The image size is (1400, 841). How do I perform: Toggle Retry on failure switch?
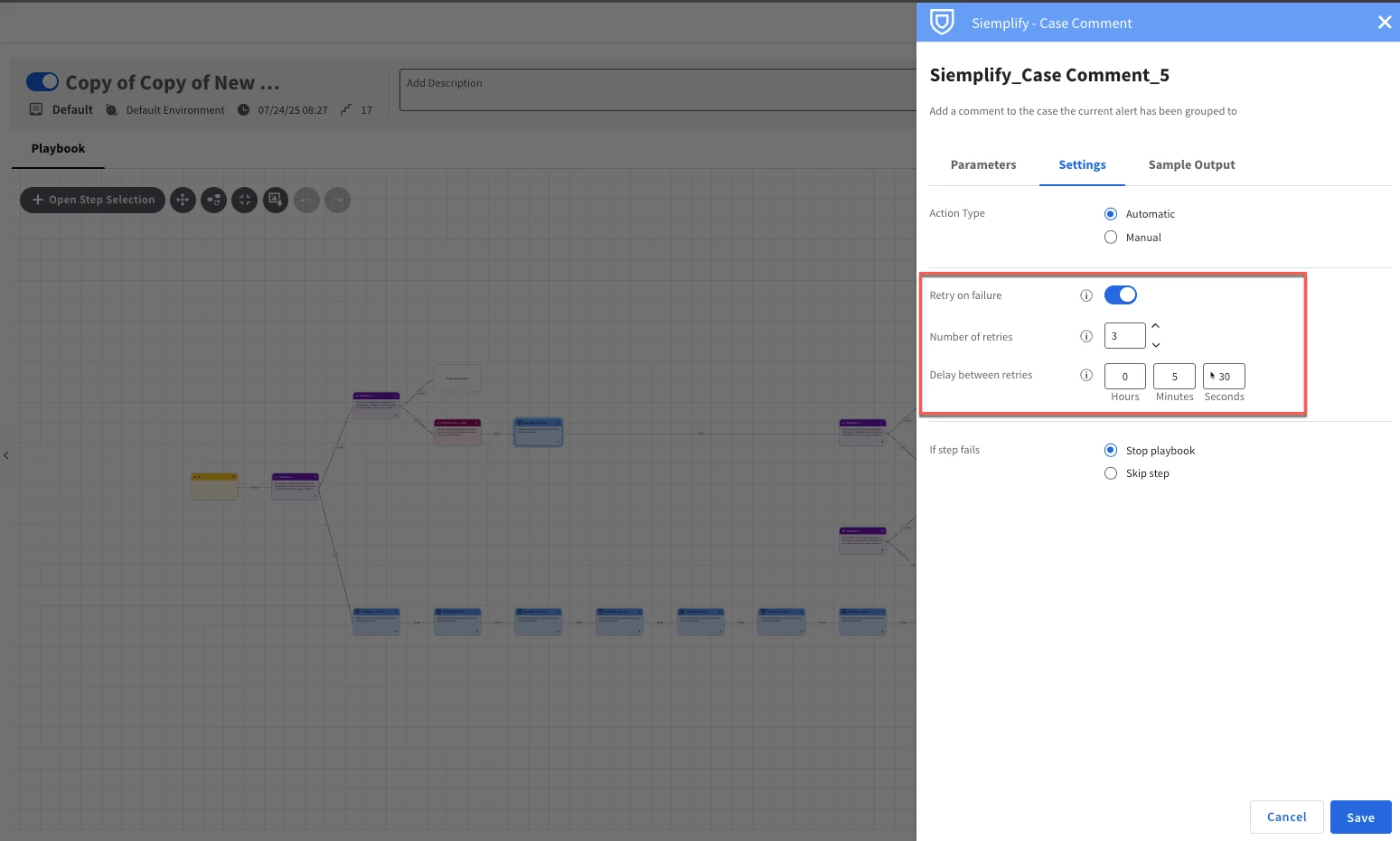pyautogui.click(x=1120, y=294)
